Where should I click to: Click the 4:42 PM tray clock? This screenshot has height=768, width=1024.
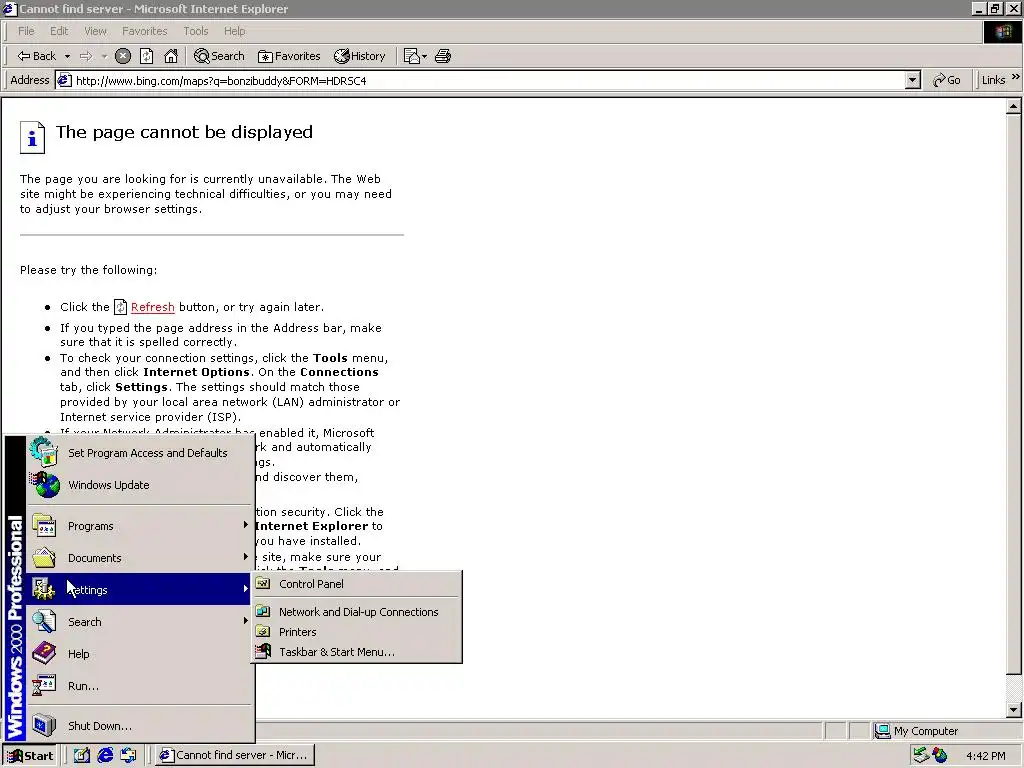pos(986,756)
